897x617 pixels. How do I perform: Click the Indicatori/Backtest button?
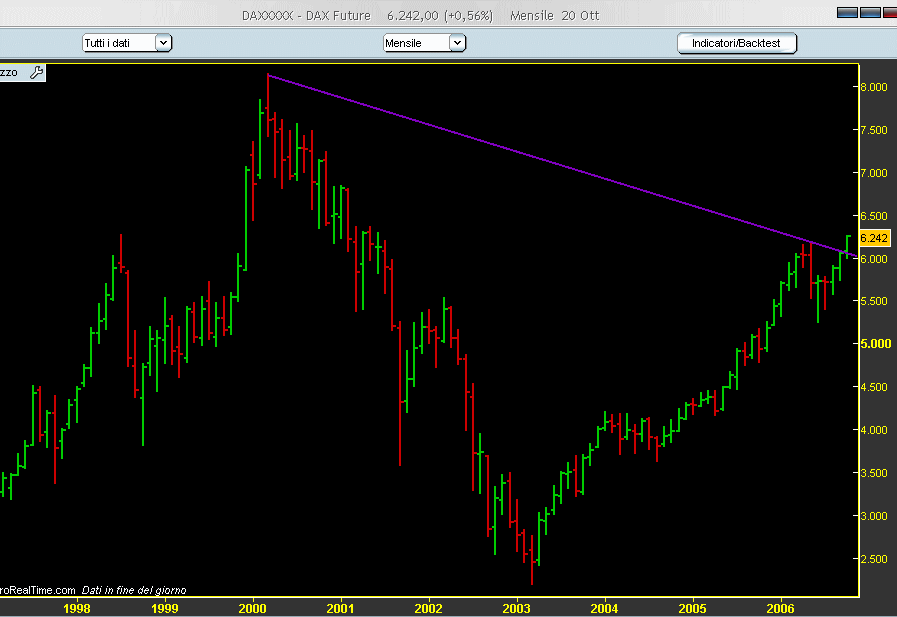point(736,43)
